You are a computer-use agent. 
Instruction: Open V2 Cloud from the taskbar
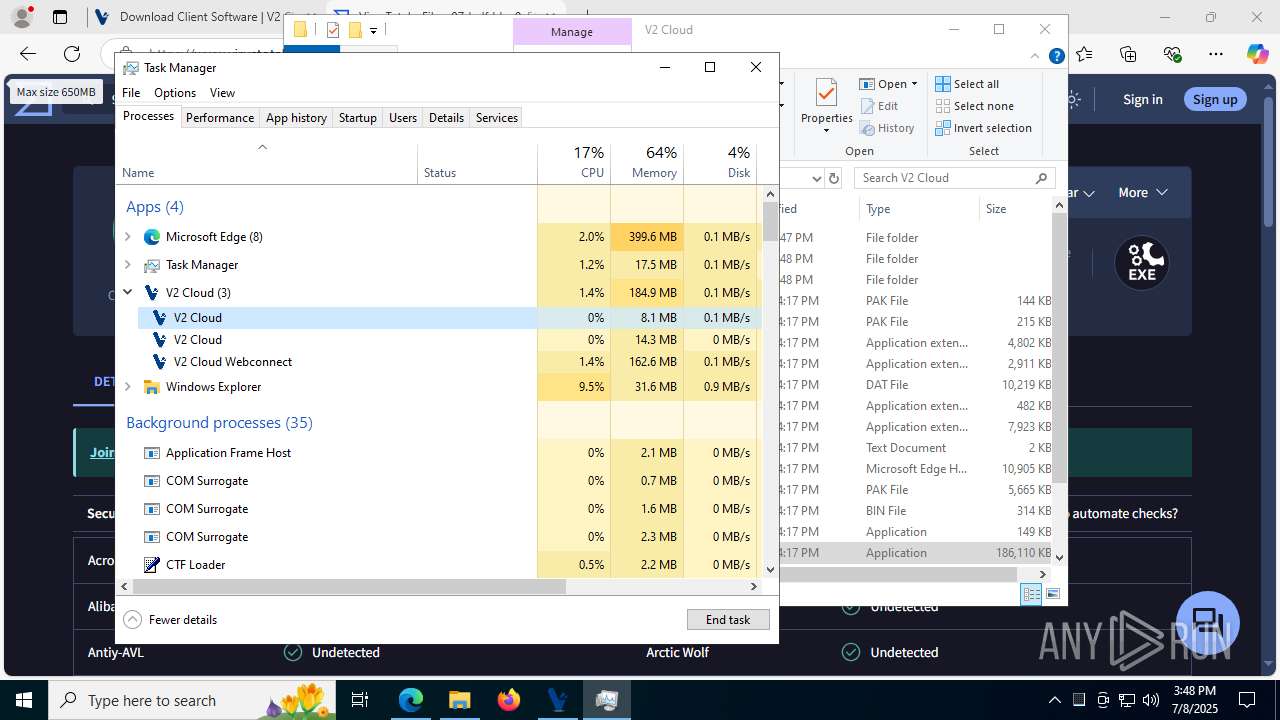[557, 700]
